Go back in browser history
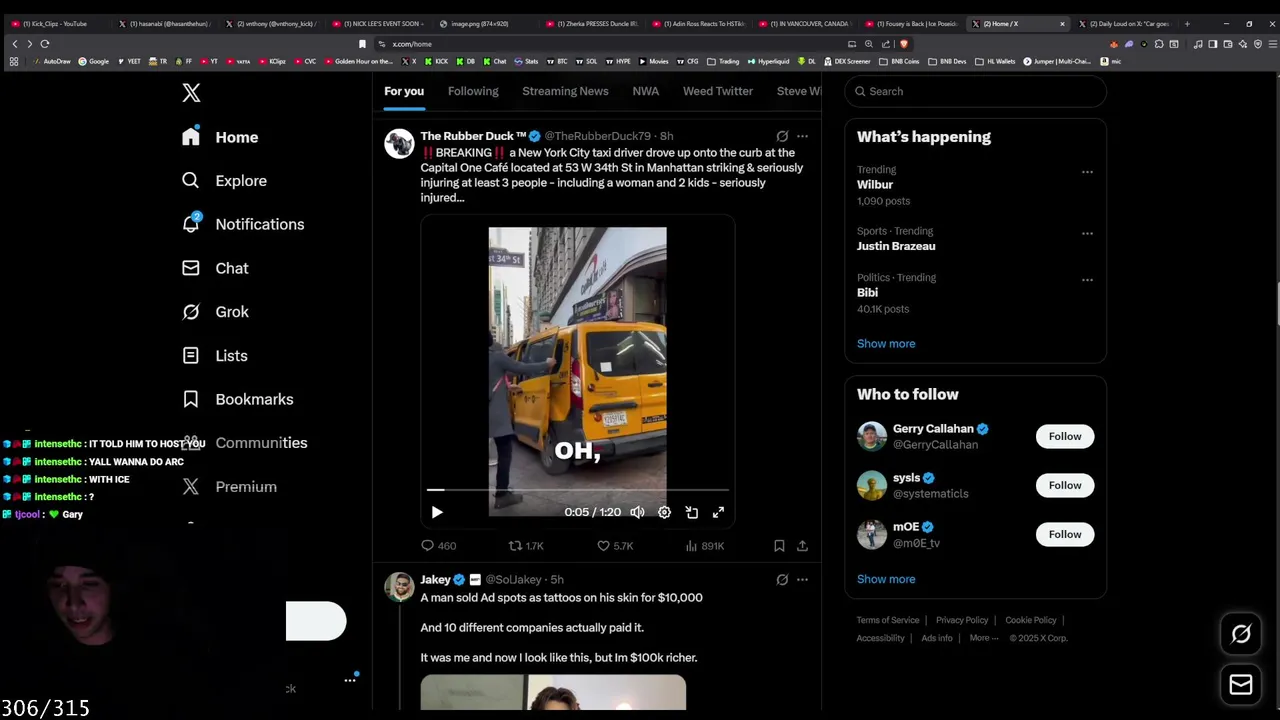 point(14,44)
